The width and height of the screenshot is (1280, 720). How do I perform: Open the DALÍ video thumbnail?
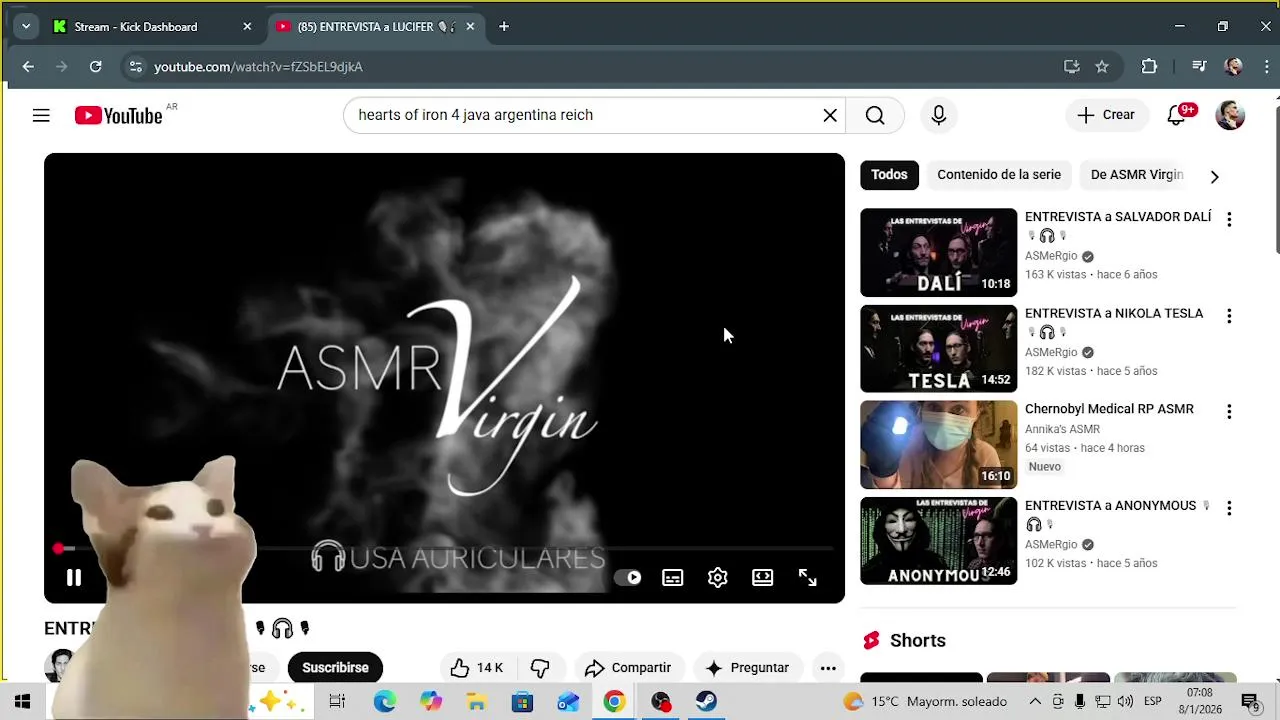(938, 252)
